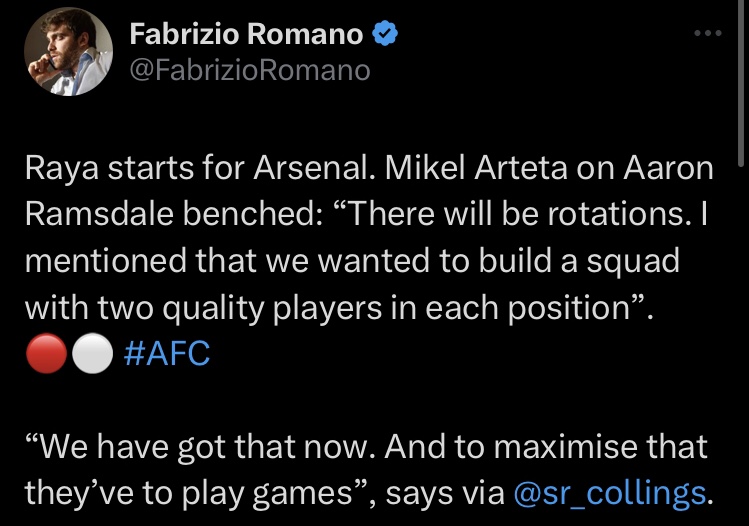Open the #AFC hashtag
Image resolution: width=749 pixels, height=526 pixels.
(167, 354)
